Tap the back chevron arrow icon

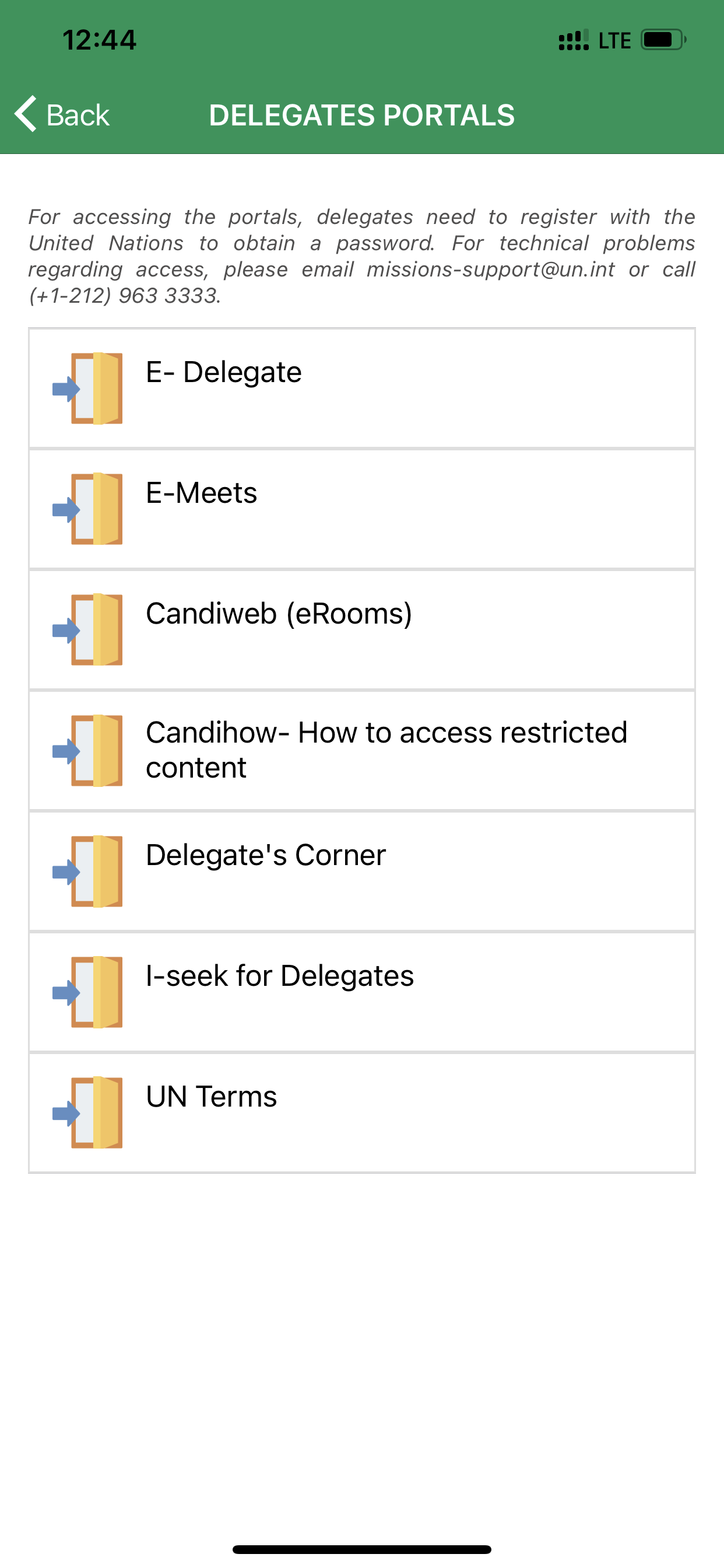[26, 114]
